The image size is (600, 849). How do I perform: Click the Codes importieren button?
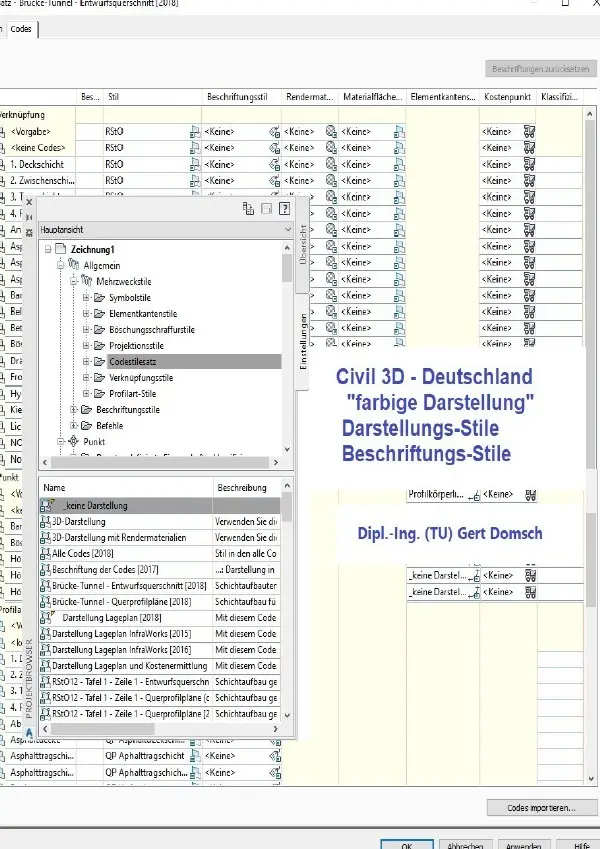[x=542, y=808]
